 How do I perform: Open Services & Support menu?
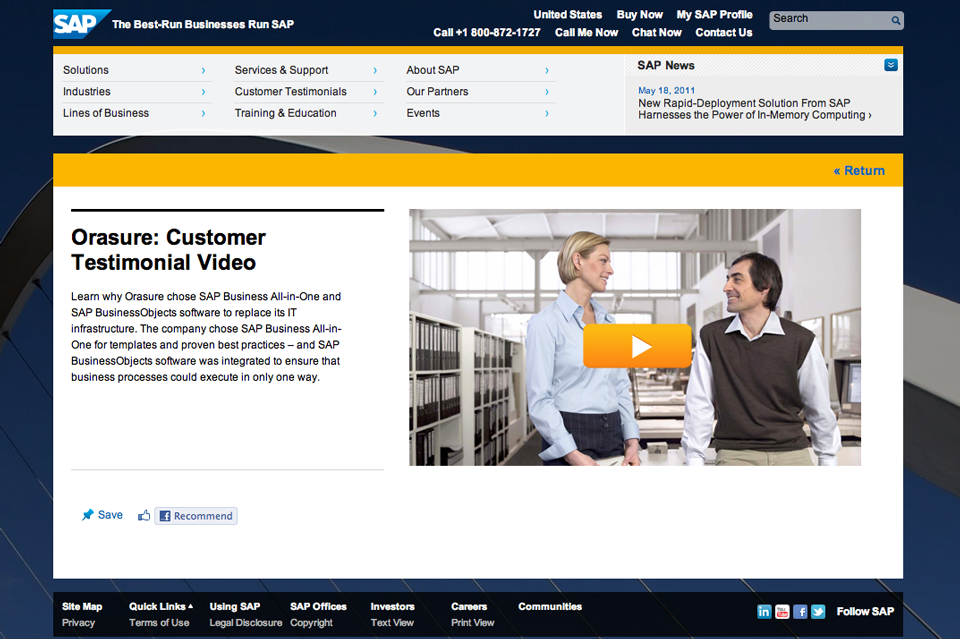pyautogui.click(x=281, y=70)
